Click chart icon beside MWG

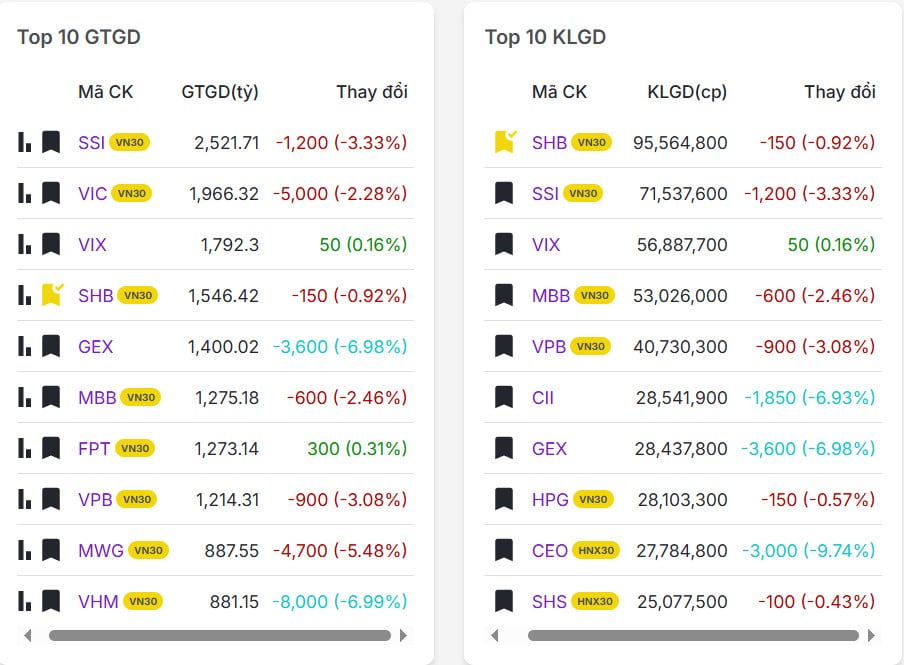pos(25,550)
